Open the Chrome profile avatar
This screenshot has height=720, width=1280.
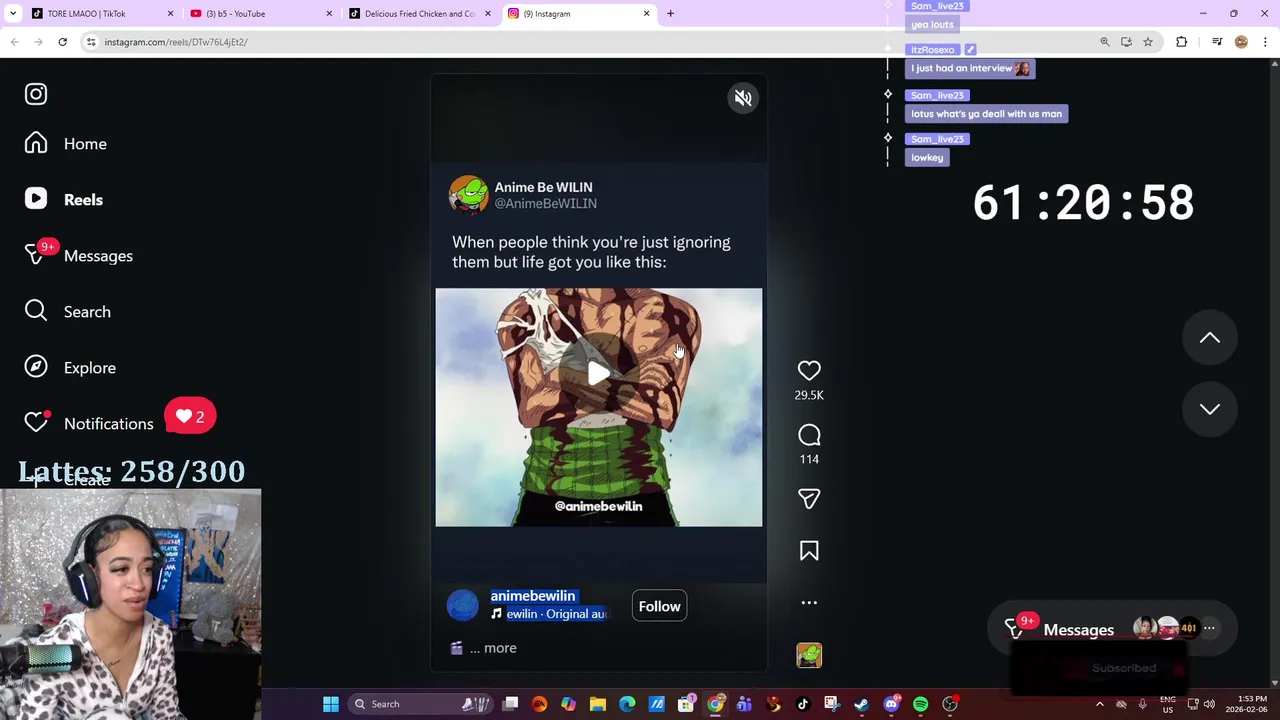pyautogui.click(x=1241, y=42)
